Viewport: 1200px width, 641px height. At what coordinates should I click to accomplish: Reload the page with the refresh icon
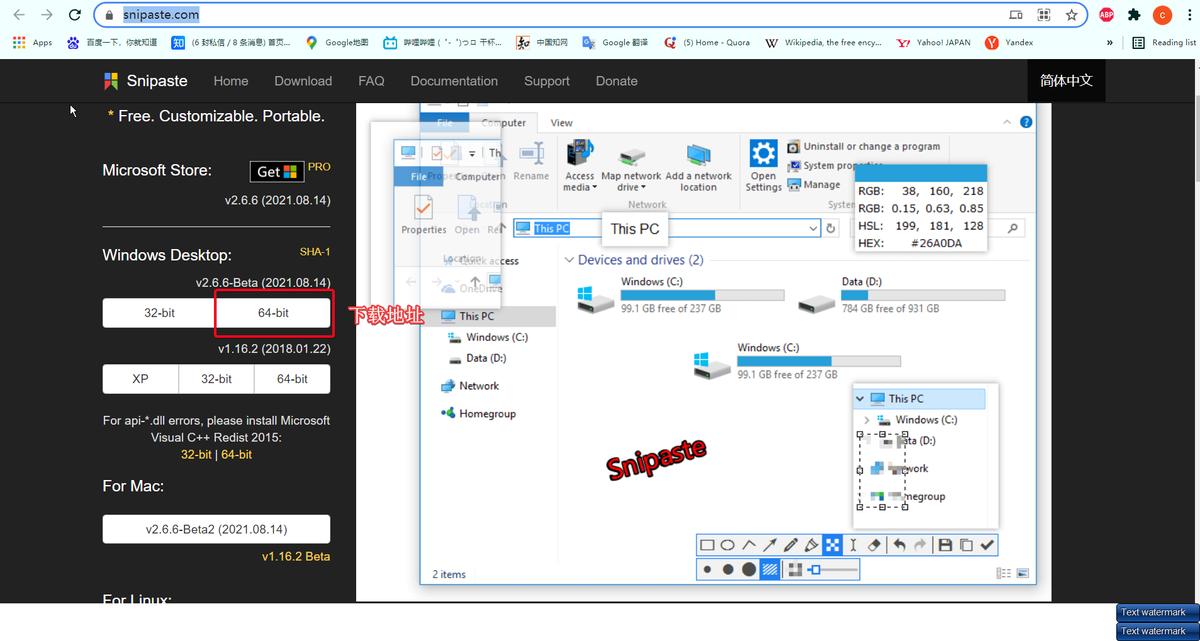coord(75,15)
